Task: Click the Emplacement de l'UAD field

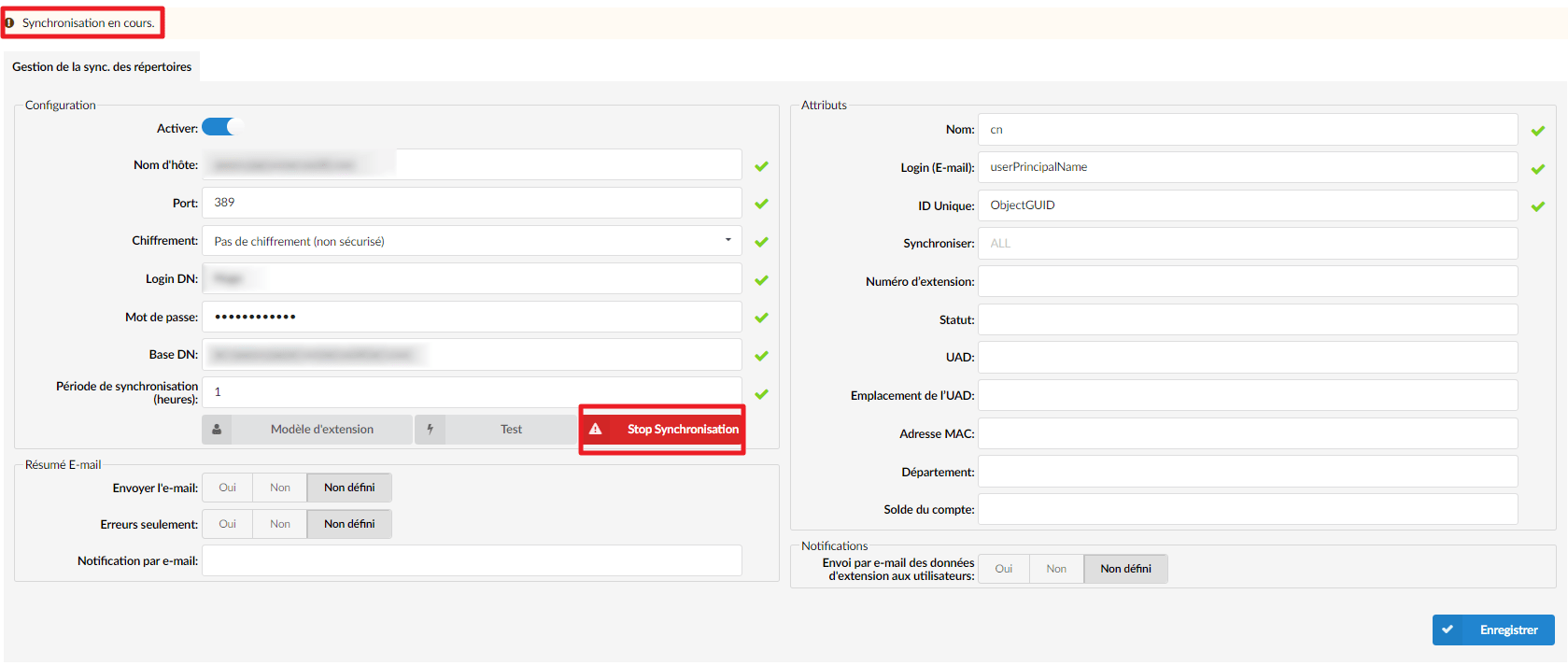Action: [x=1248, y=395]
